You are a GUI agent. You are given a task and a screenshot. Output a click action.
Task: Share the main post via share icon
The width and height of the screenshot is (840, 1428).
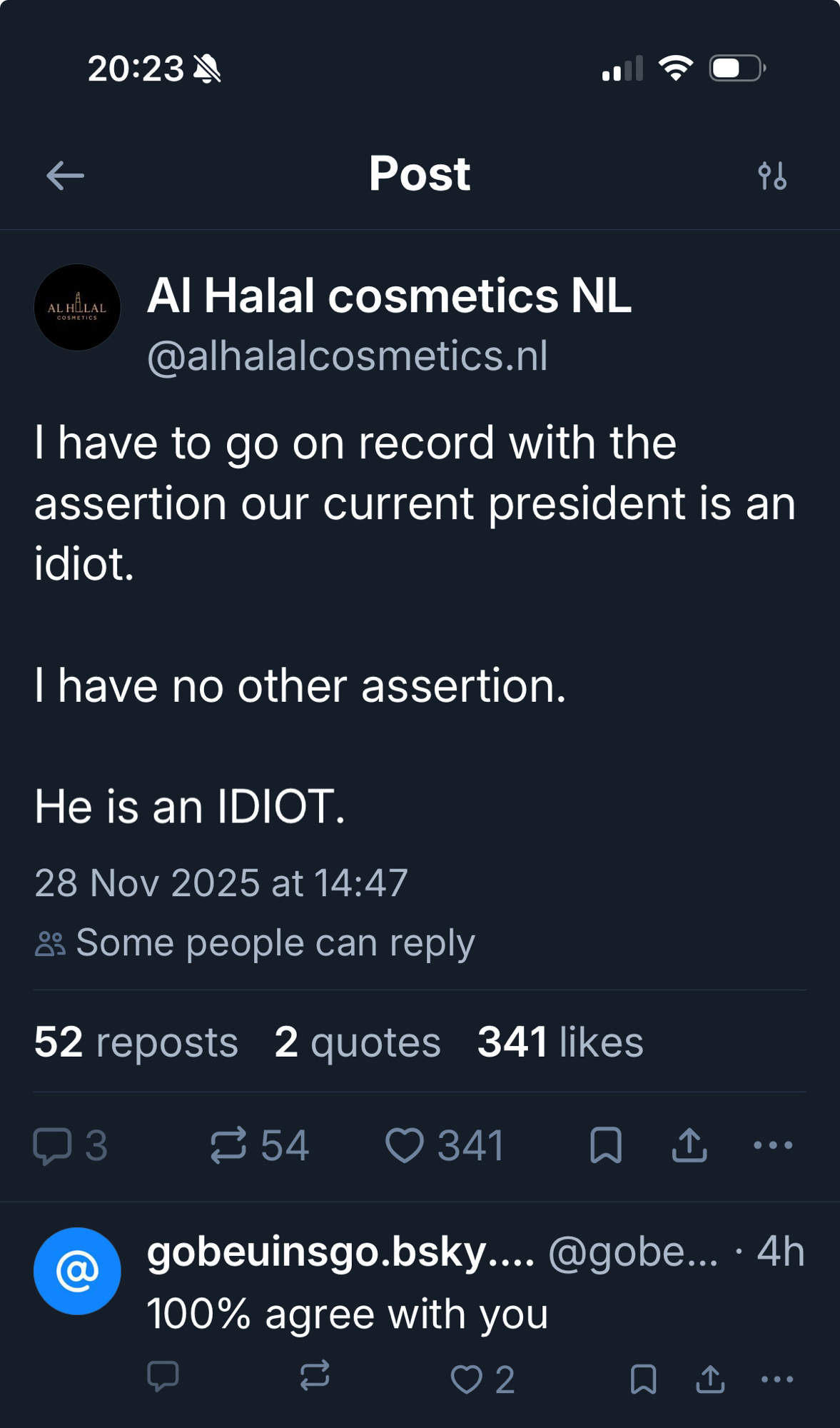pos(689,1145)
